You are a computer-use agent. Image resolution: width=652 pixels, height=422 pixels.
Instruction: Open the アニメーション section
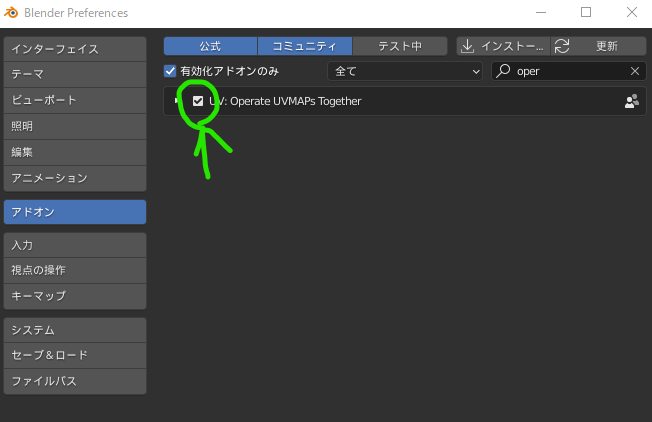pyautogui.click(x=75, y=178)
